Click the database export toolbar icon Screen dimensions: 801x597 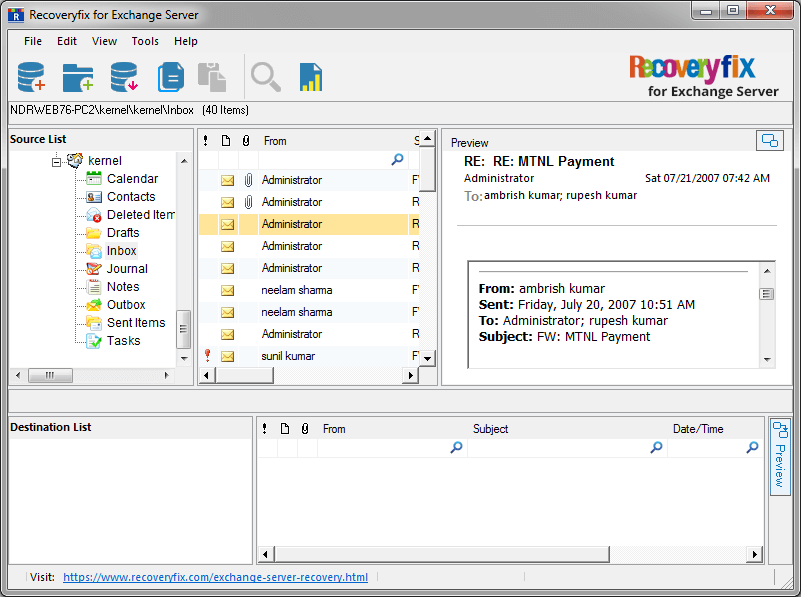[x=124, y=77]
